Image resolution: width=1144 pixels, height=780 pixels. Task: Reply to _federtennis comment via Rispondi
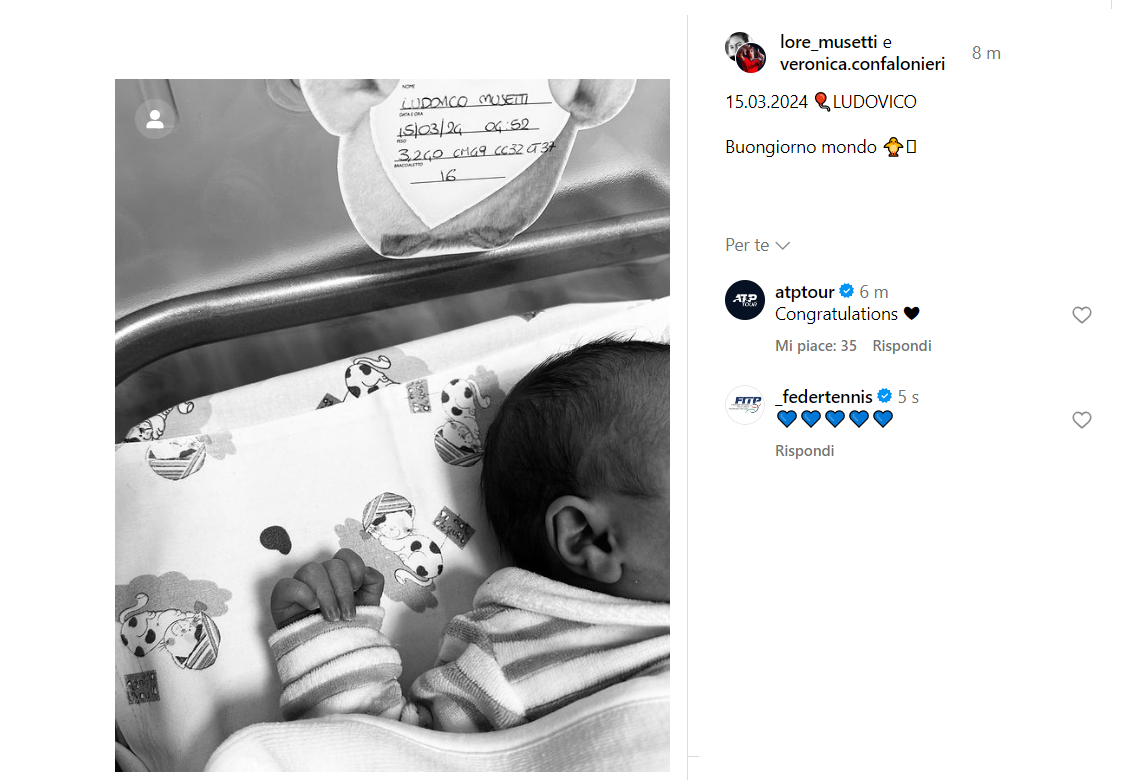pos(804,451)
